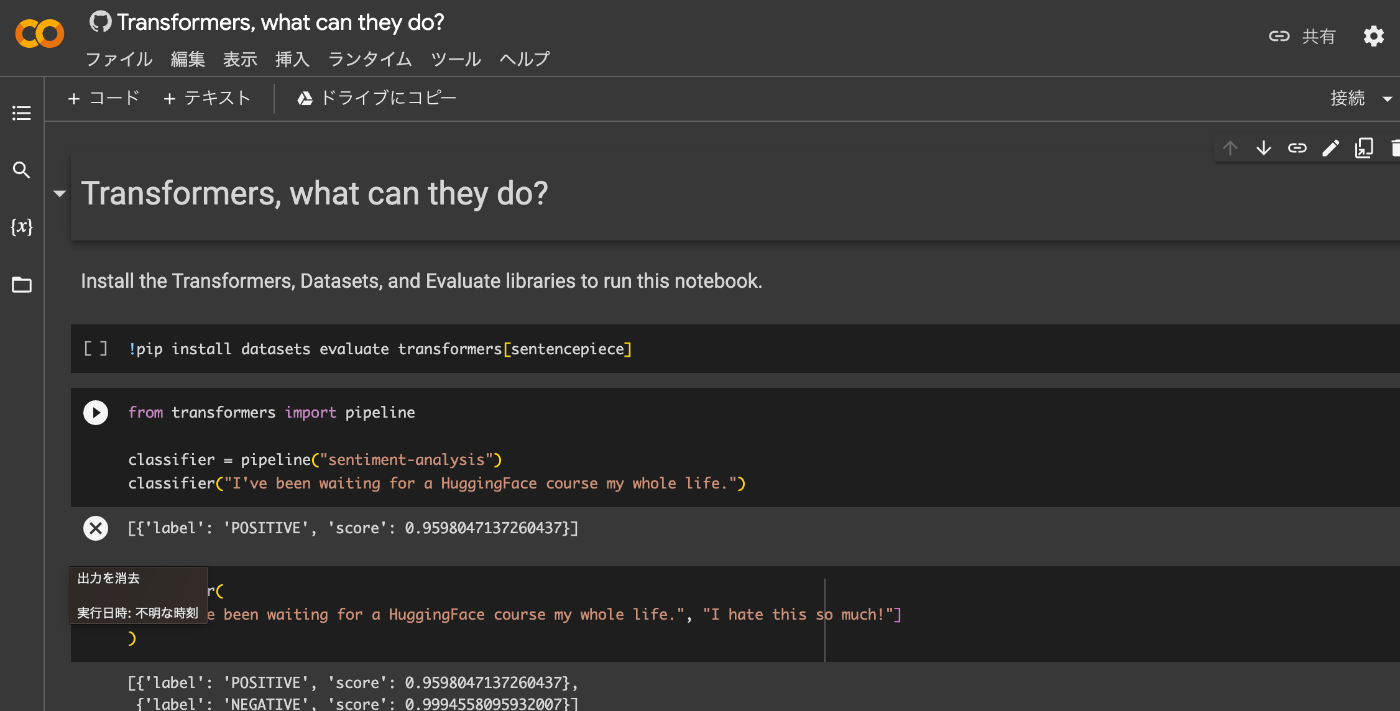Open the ヘルプ menu

[525, 59]
